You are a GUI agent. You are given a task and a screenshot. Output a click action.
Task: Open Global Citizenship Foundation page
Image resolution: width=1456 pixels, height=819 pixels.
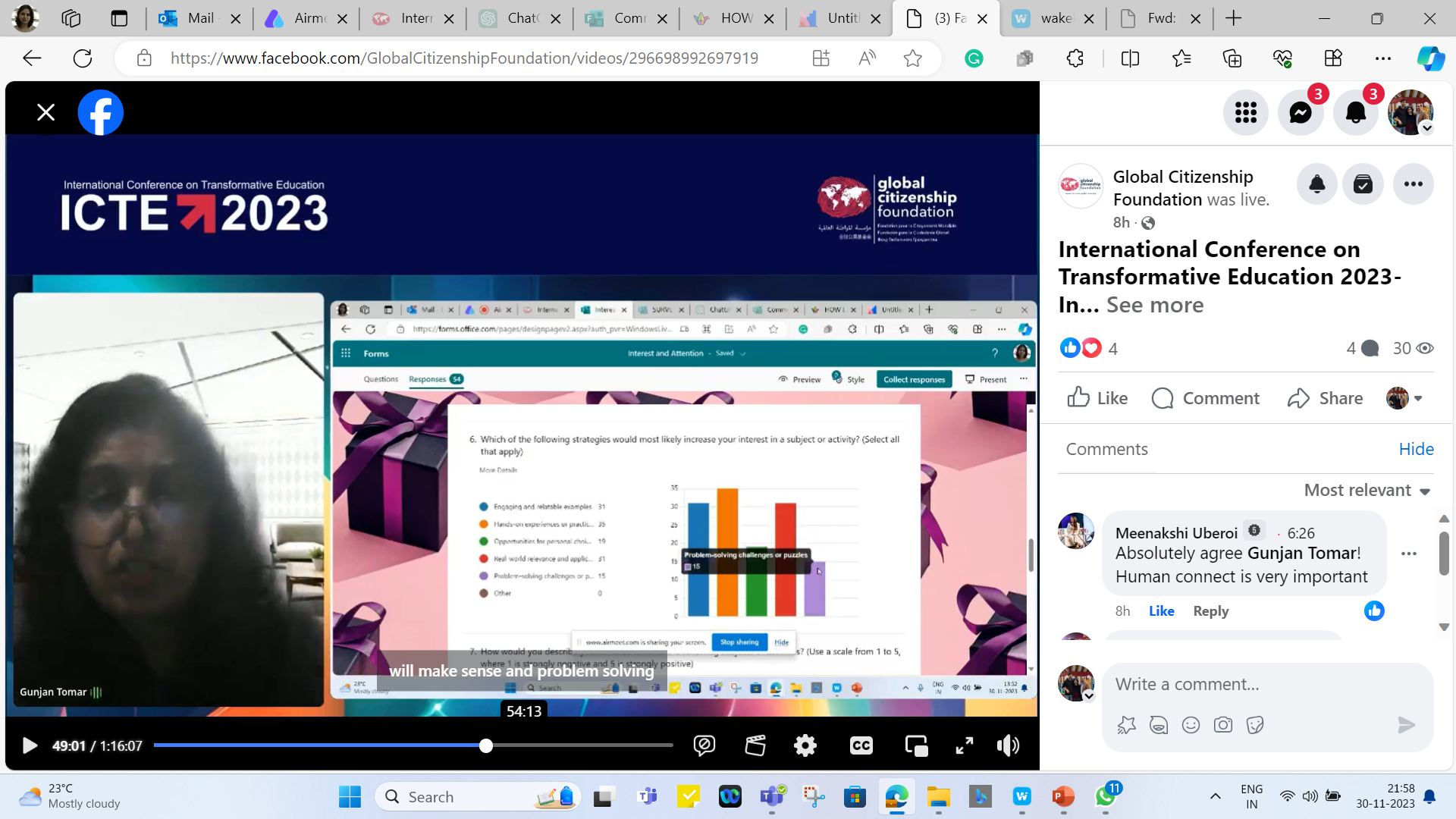point(1182,188)
